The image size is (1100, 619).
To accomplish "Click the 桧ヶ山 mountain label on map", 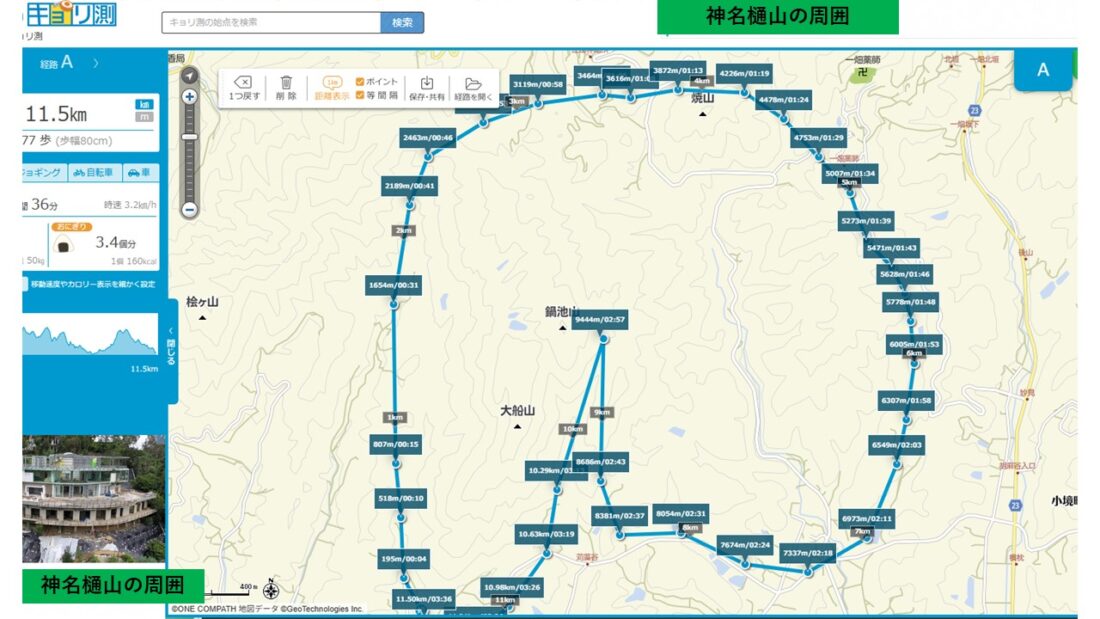I will 202,302.
